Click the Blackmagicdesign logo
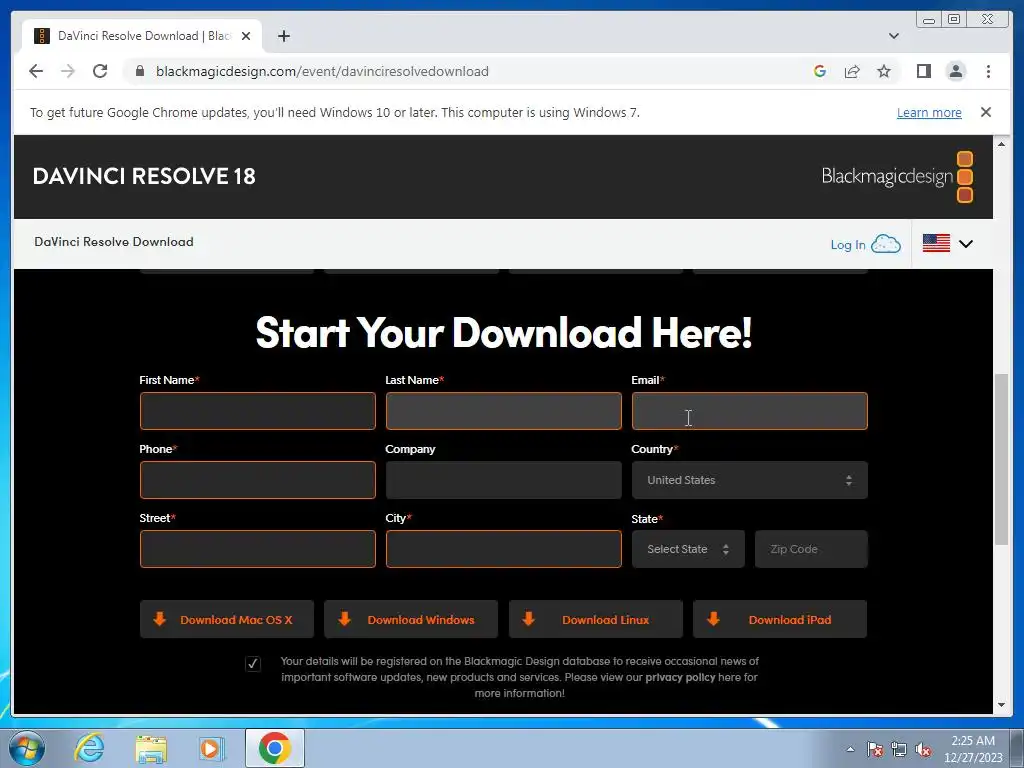 (897, 176)
